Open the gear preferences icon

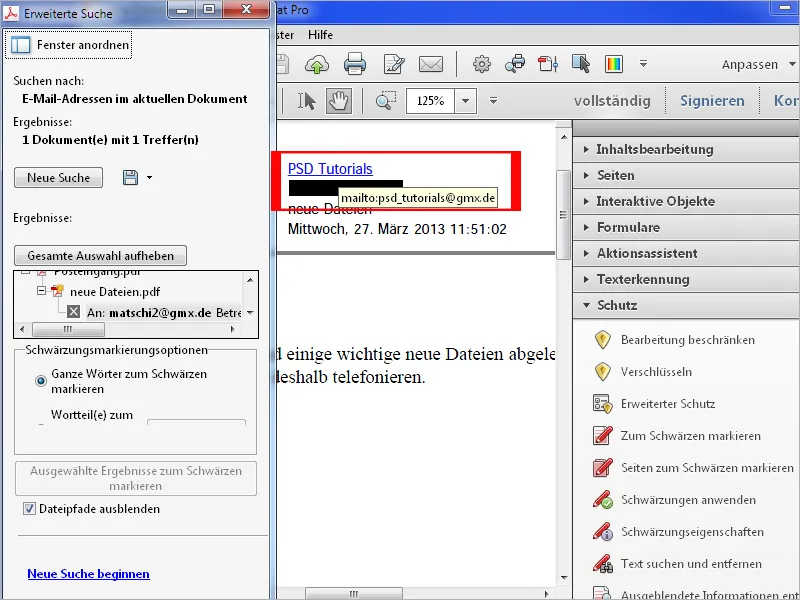point(482,64)
